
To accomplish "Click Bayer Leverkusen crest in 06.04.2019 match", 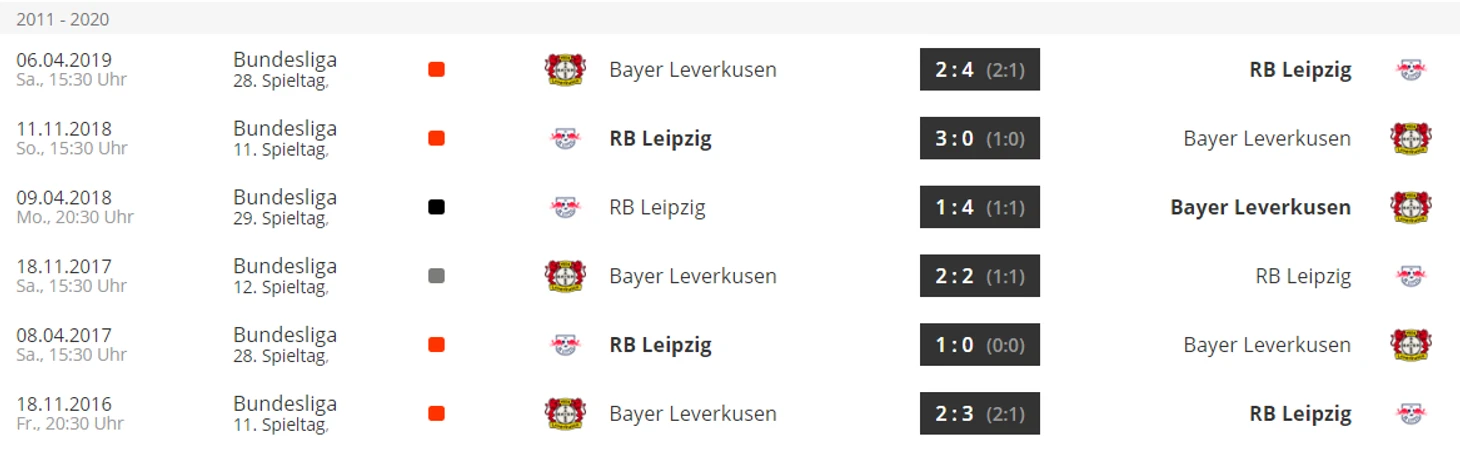I will click(565, 69).
